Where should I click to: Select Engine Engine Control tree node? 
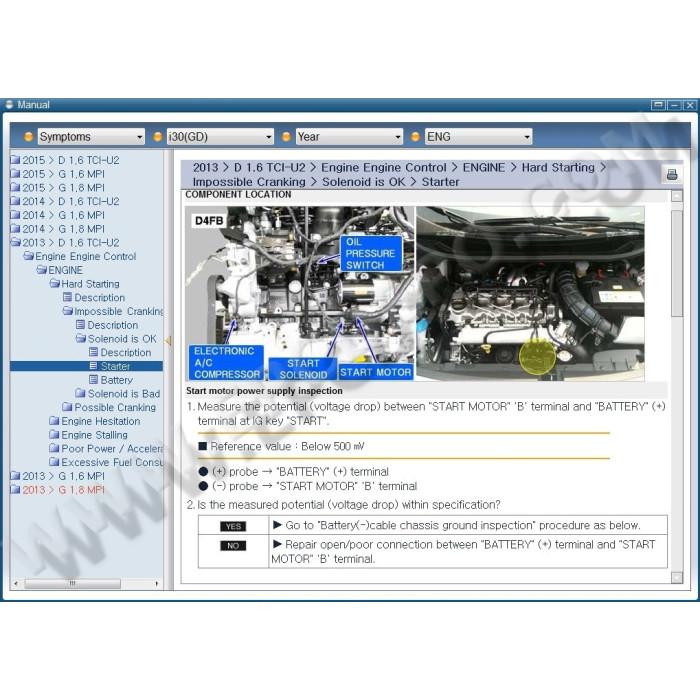[86, 256]
